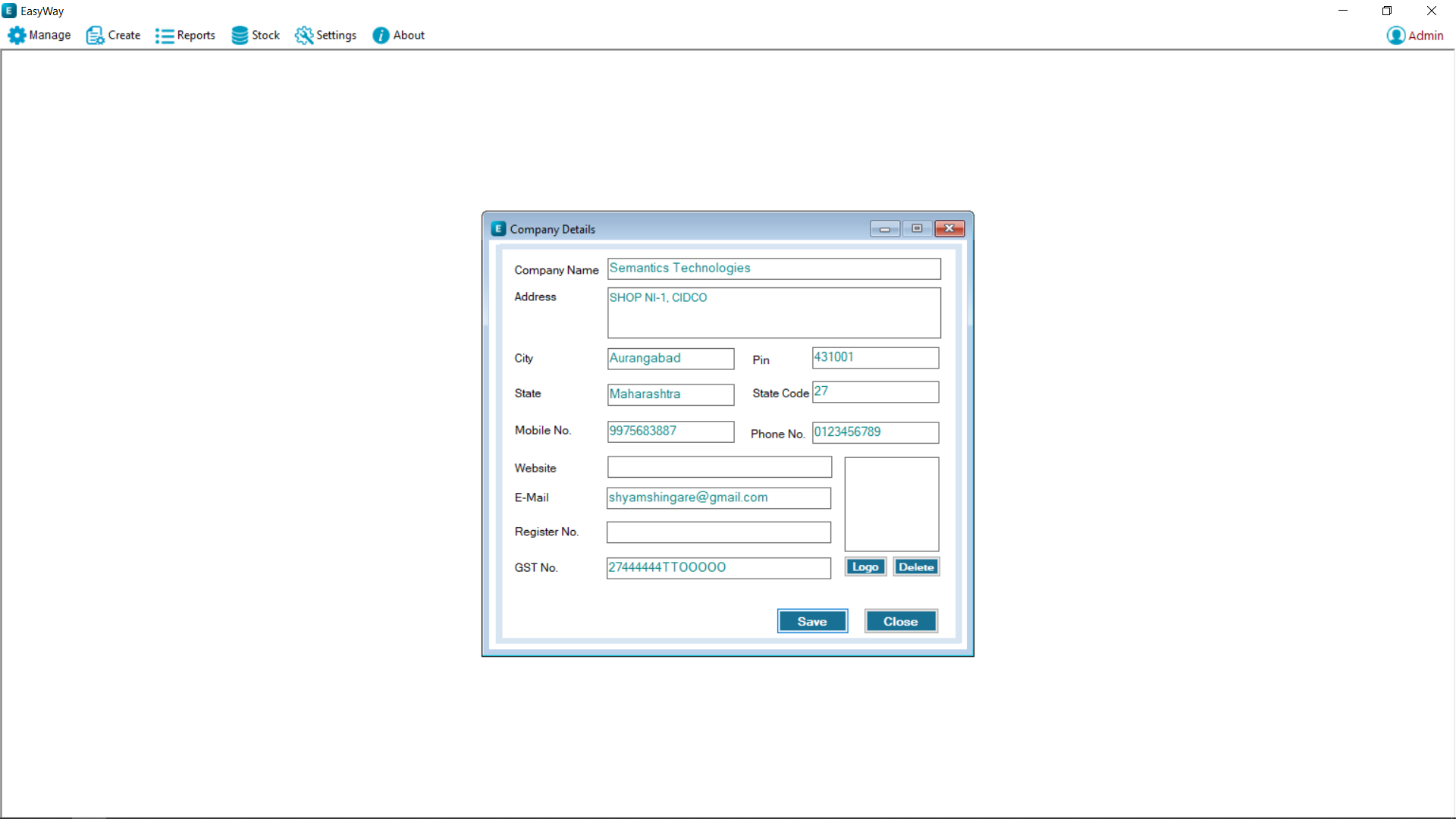
Task: Click the Settings wrench icon
Action: coord(304,36)
